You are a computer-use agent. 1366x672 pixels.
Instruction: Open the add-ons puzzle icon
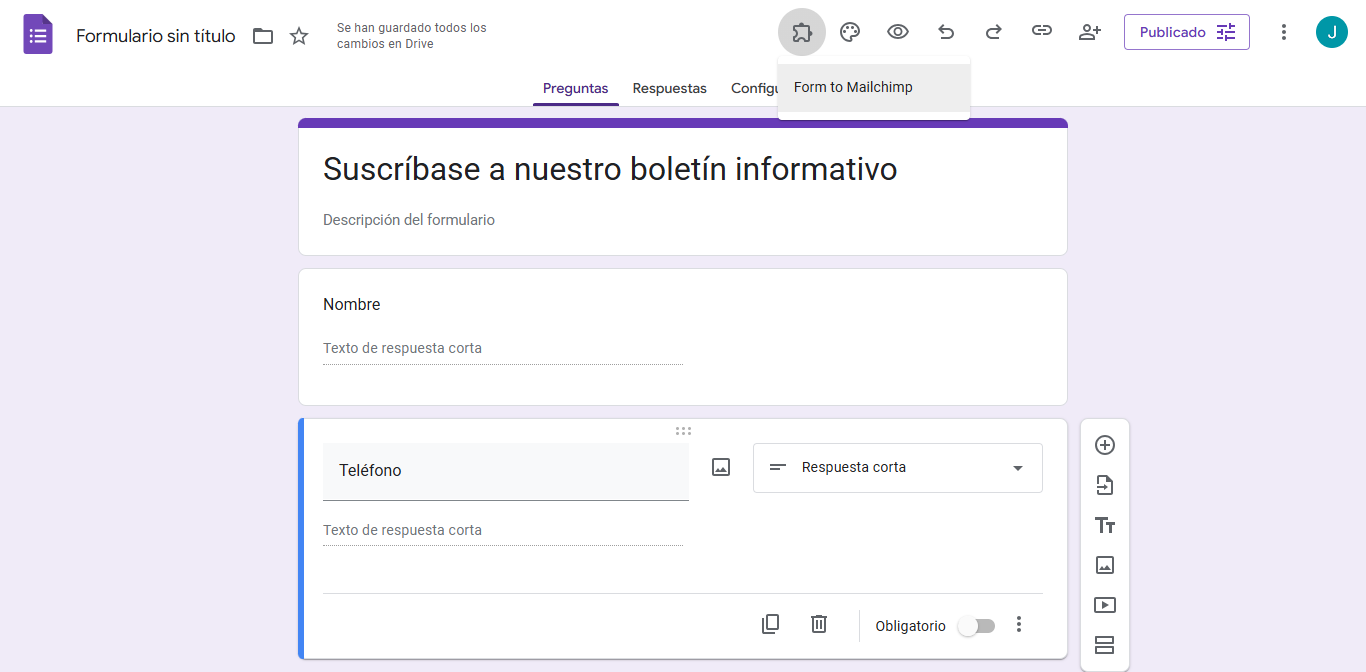(801, 32)
